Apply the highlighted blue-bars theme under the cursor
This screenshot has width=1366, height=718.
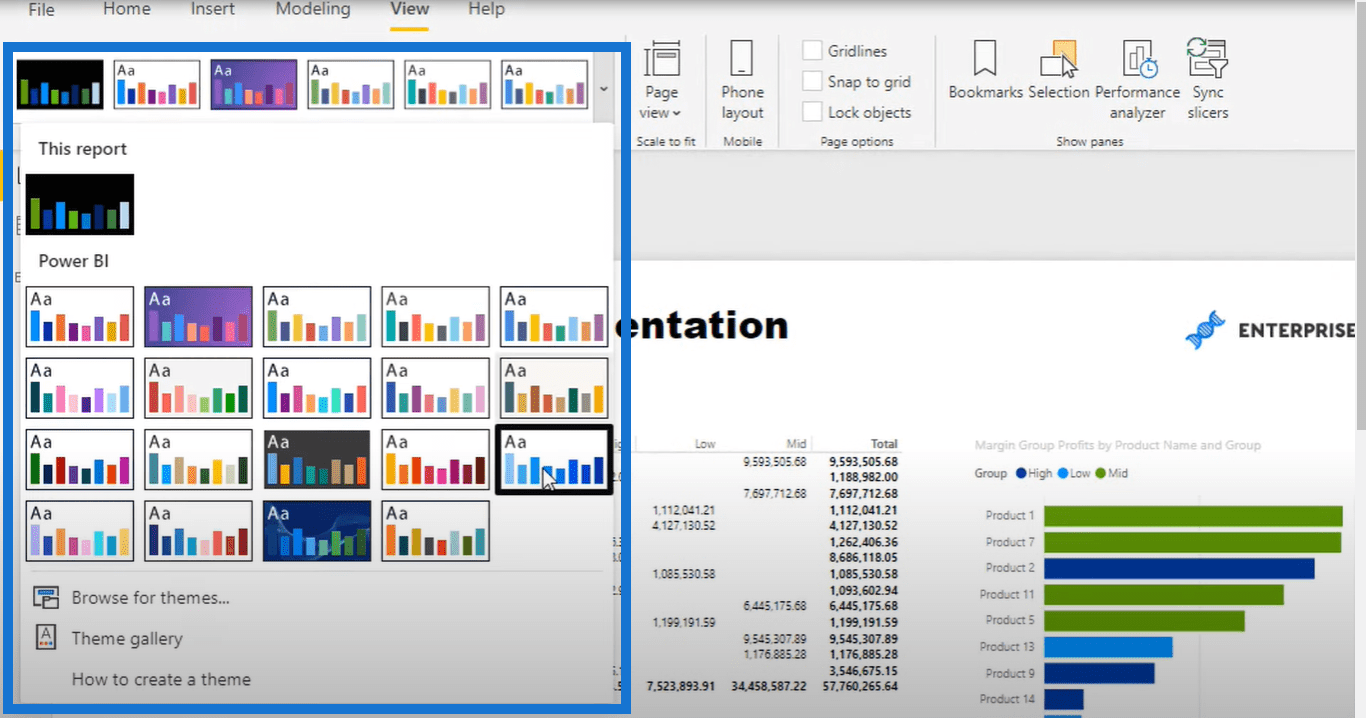554,460
